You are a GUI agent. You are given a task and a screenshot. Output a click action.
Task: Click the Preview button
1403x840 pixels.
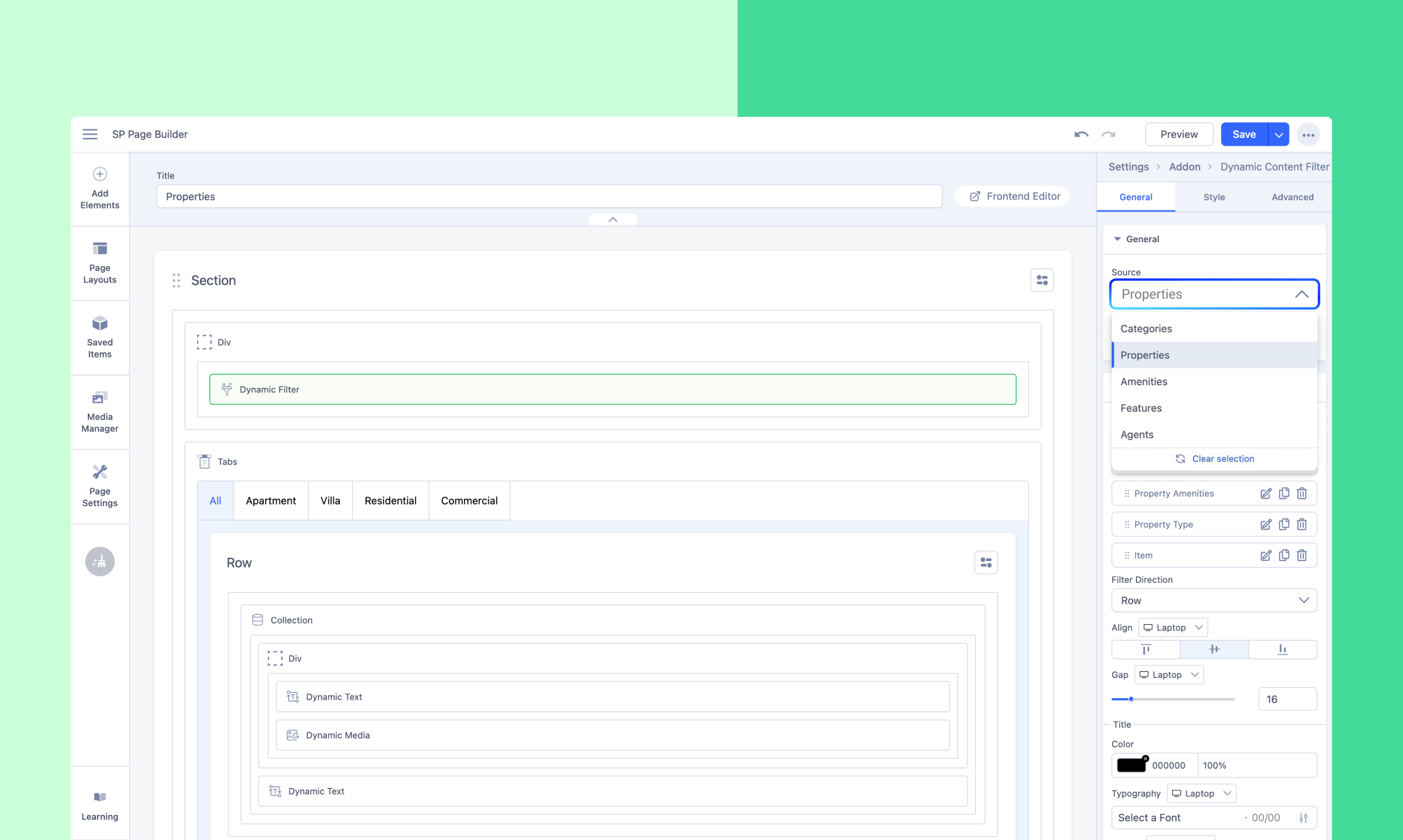[1179, 135]
